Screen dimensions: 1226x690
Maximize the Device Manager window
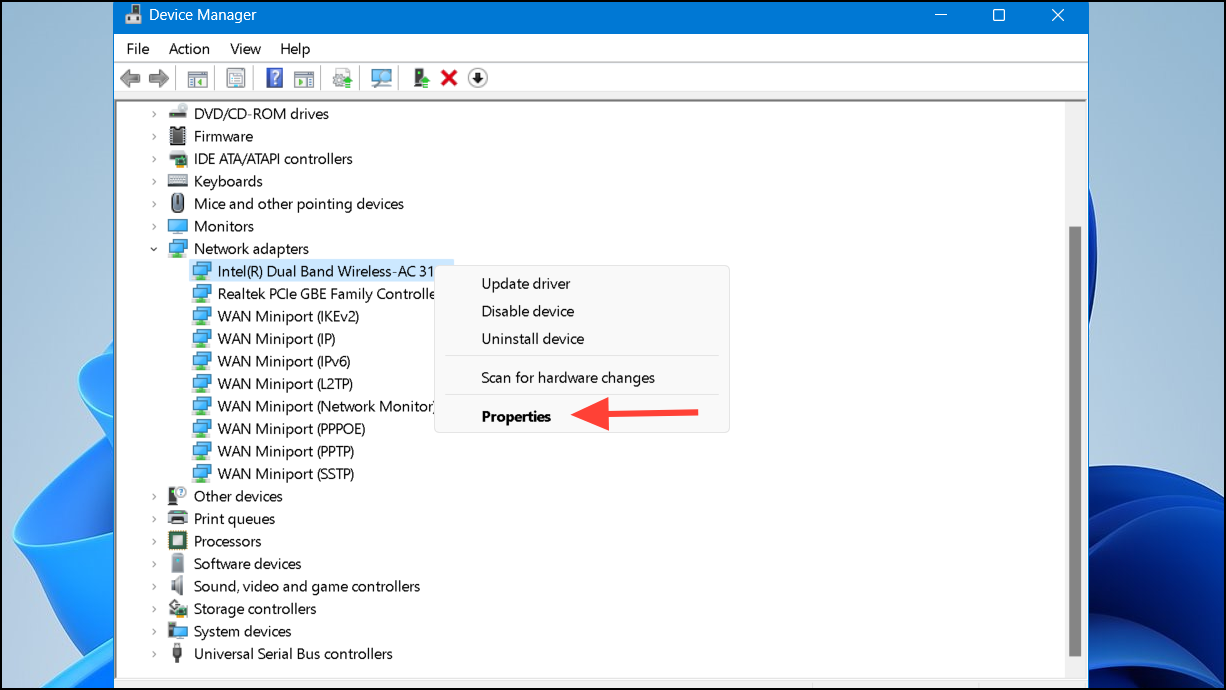click(998, 15)
